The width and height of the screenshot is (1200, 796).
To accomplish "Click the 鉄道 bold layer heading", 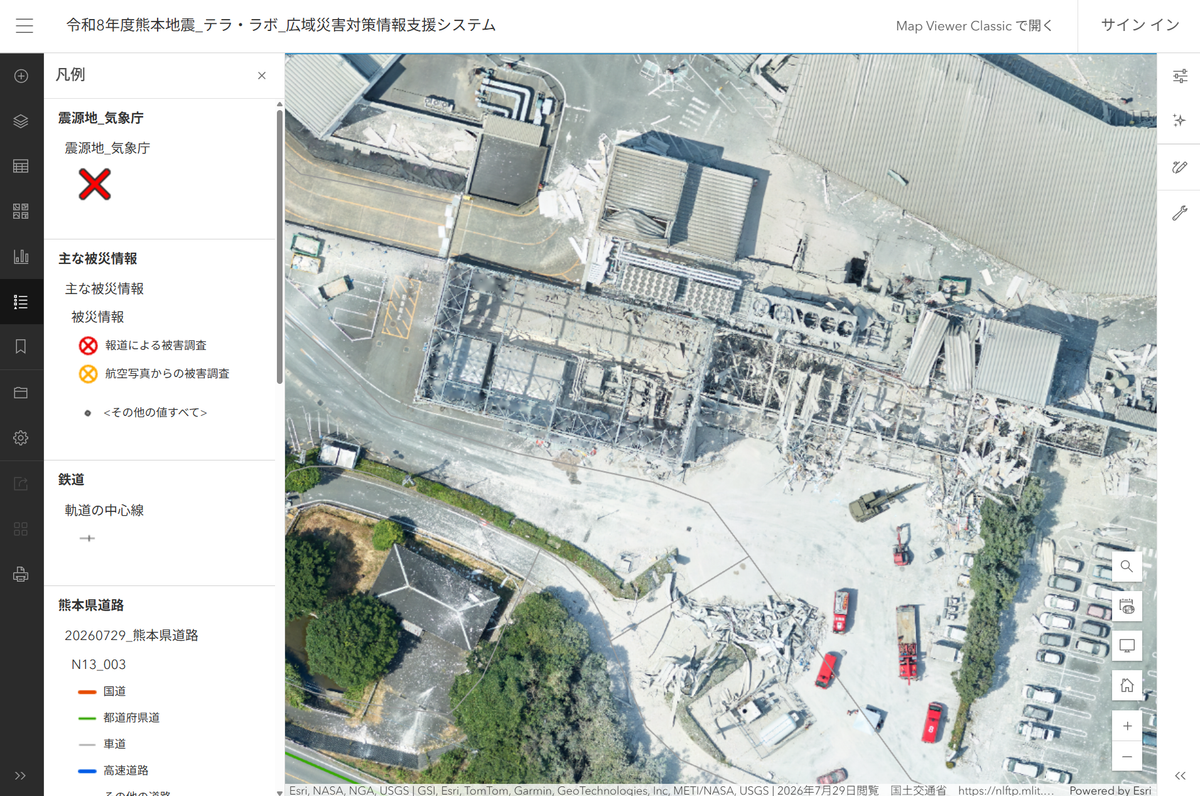I will (x=71, y=480).
